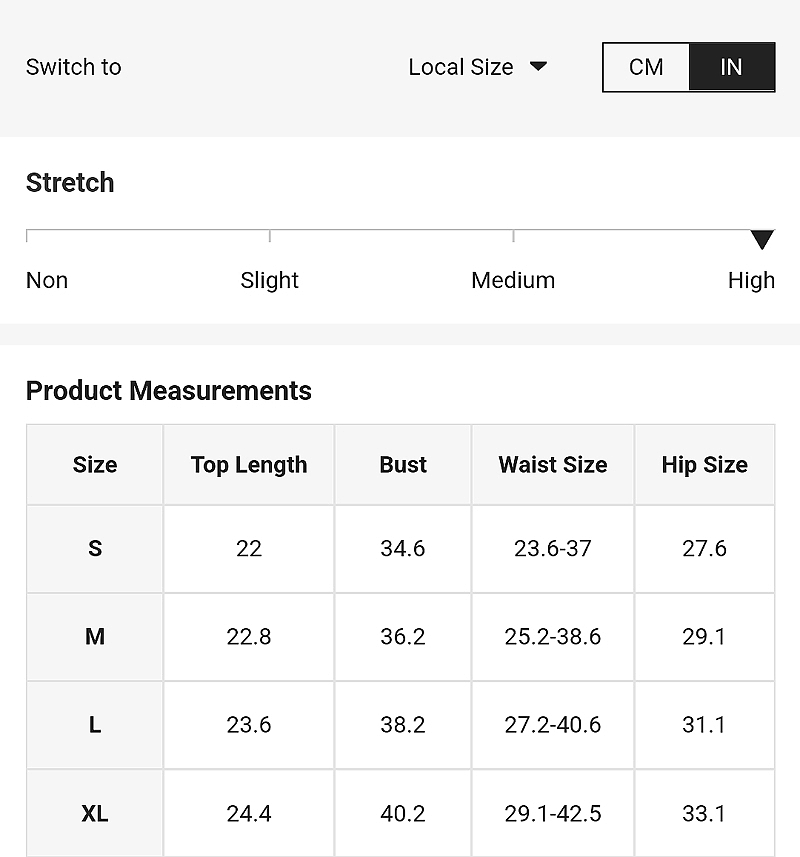Select the L size row
Screen dimensions: 800x857
pyautogui.click(x=401, y=725)
